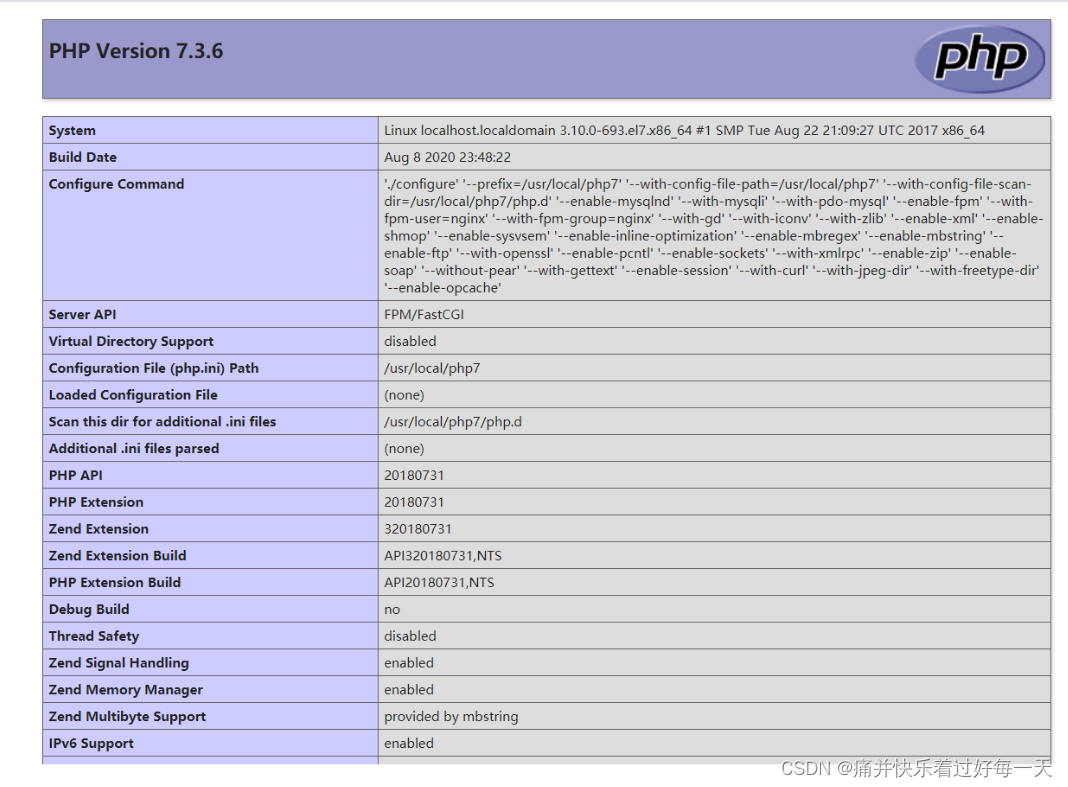Select provided by mbstring value
Viewport: 1068px width, 787px height.
tap(451, 716)
